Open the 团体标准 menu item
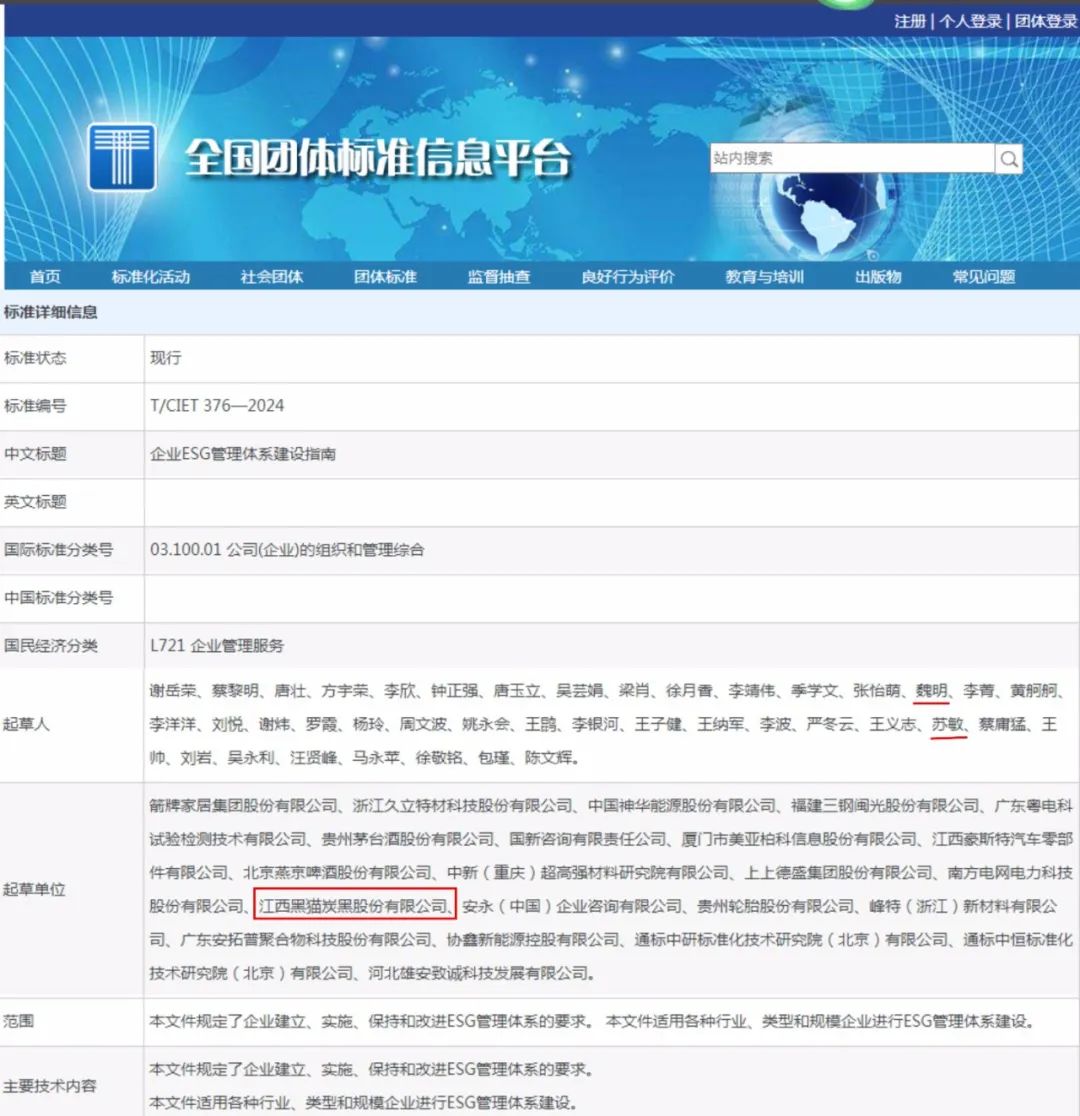The image size is (1080, 1116). 385,277
